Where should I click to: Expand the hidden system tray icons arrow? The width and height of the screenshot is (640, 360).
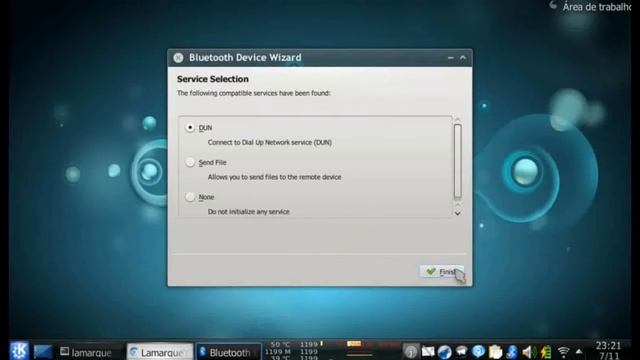[x=579, y=351]
